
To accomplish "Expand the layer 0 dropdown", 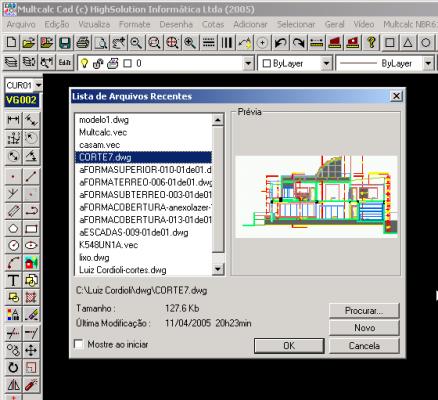I will (x=248, y=63).
